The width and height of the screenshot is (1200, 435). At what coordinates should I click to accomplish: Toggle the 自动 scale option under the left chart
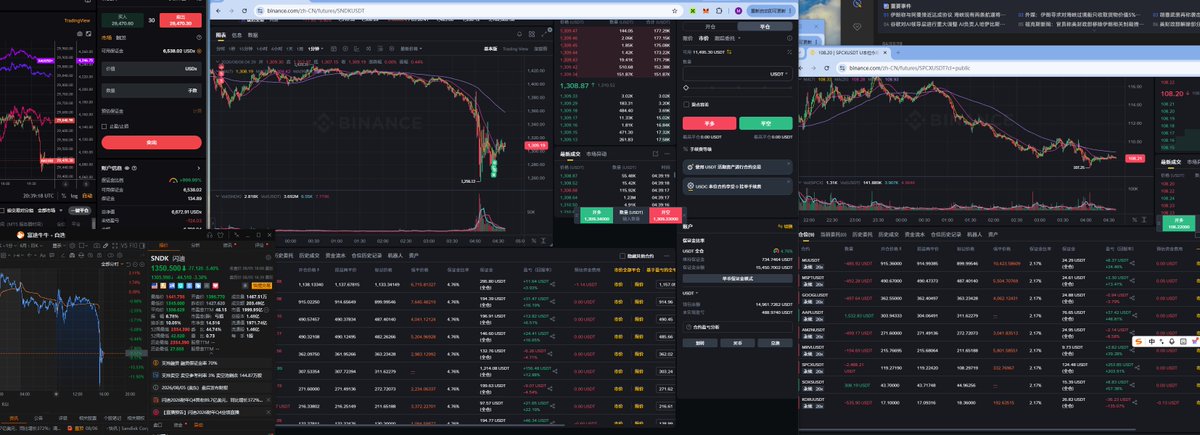click(x=87, y=195)
